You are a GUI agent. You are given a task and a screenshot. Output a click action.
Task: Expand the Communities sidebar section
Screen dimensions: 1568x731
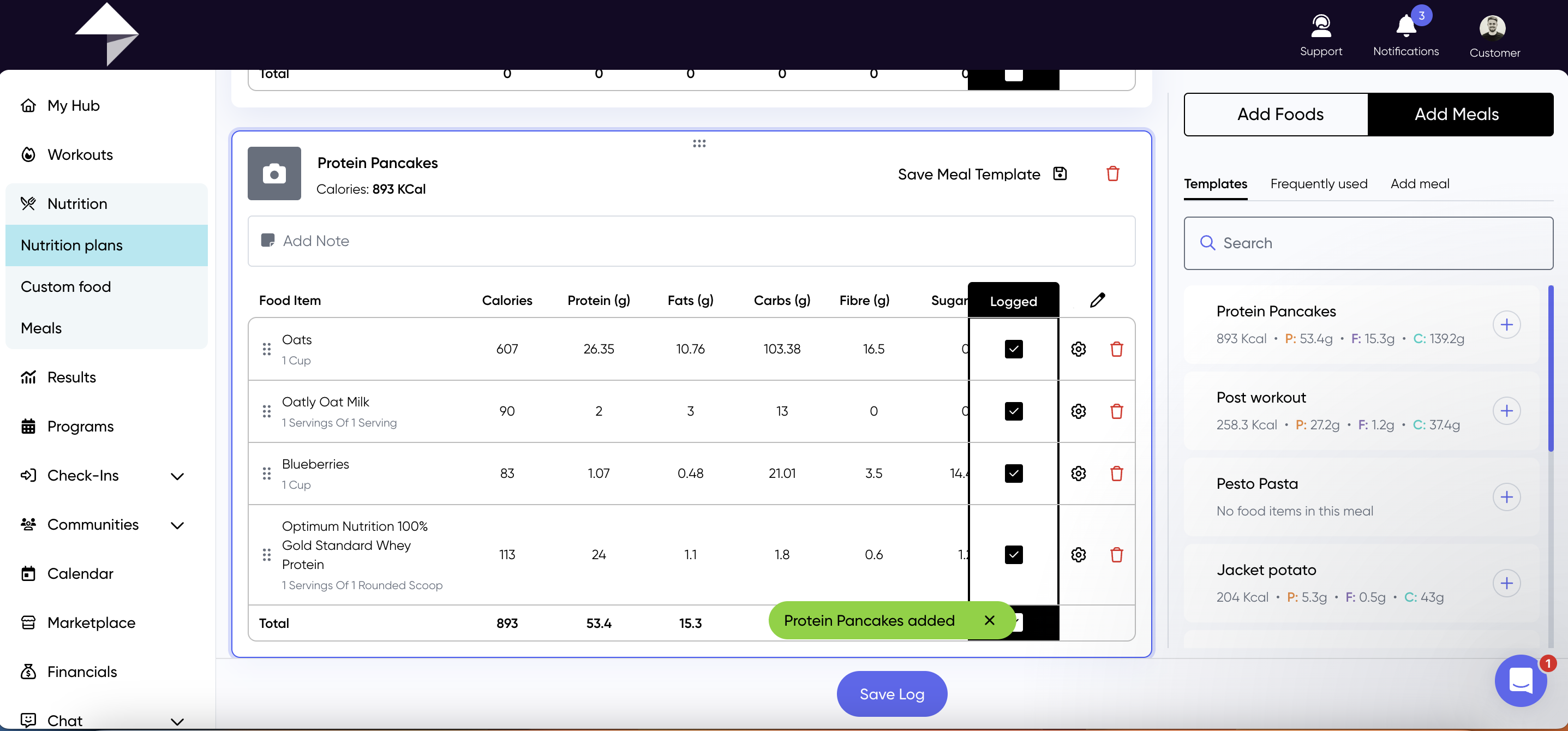coord(177,525)
